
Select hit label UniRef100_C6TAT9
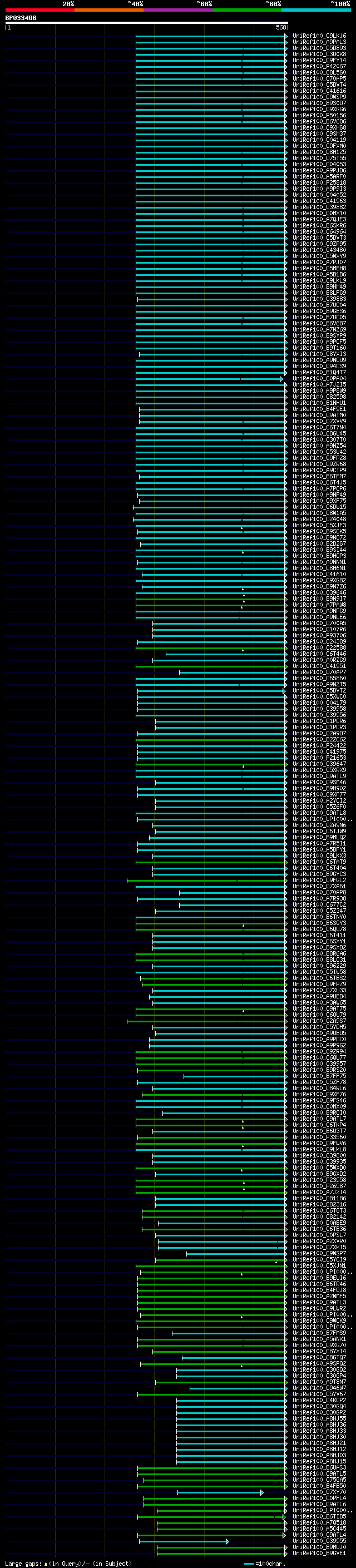pyautogui.click(x=319, y=862)
